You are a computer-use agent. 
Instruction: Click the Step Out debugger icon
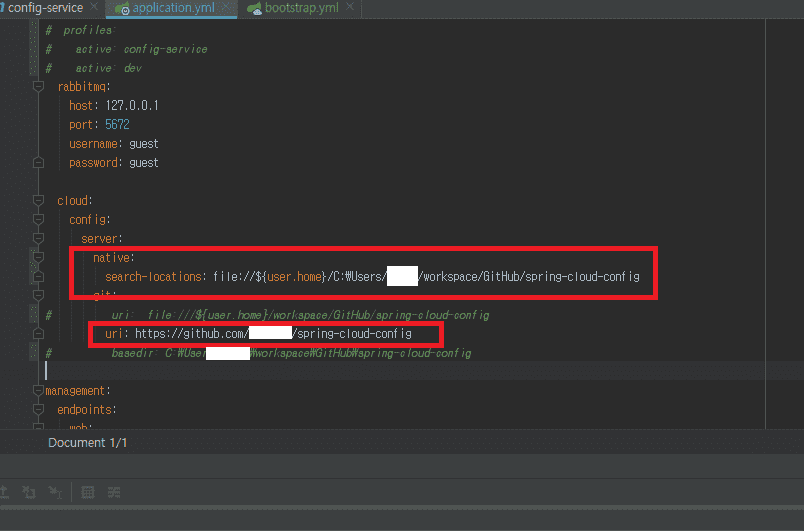(x=4, y=493)
